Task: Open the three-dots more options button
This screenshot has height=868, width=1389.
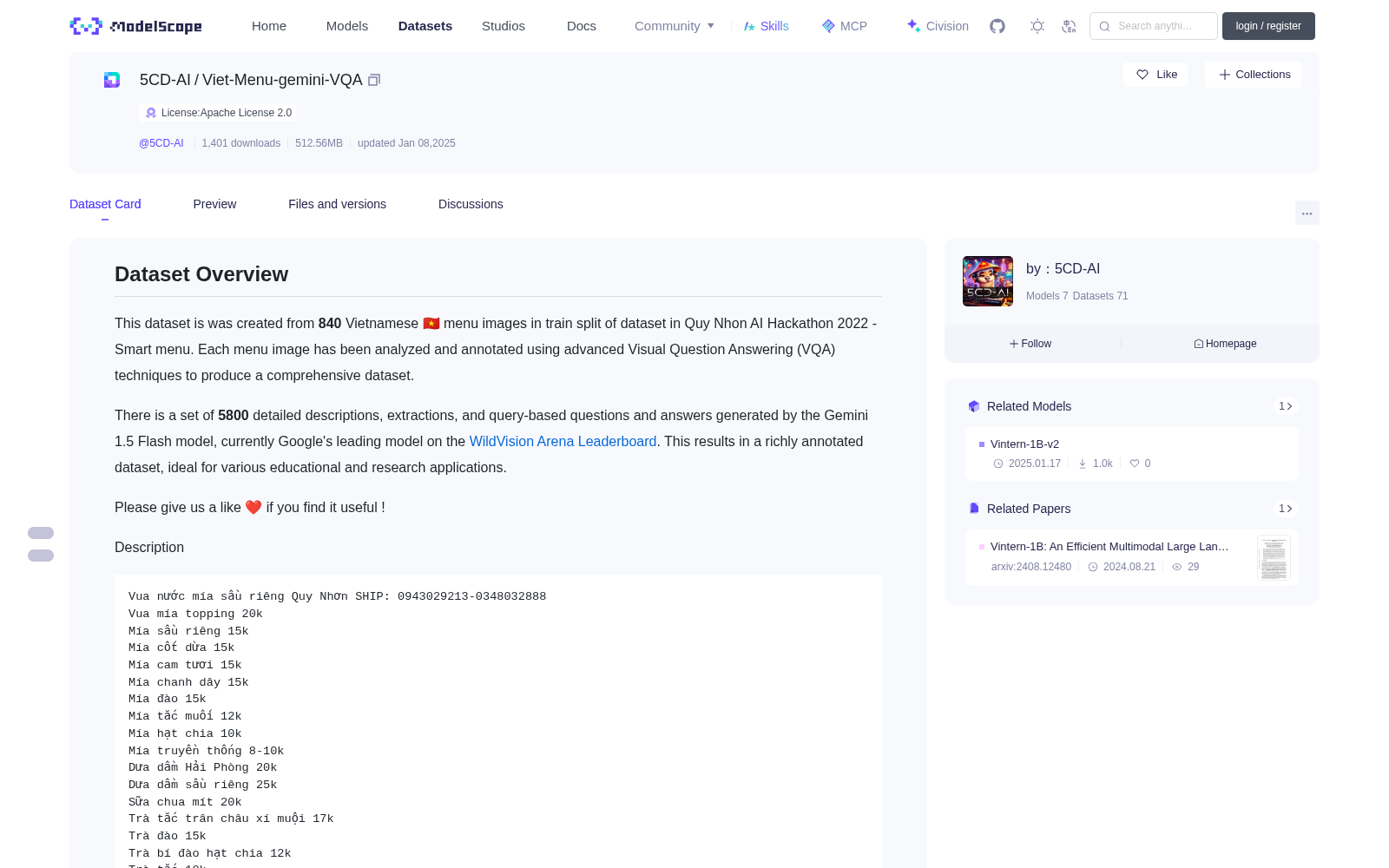Action: pos(1307,213)
